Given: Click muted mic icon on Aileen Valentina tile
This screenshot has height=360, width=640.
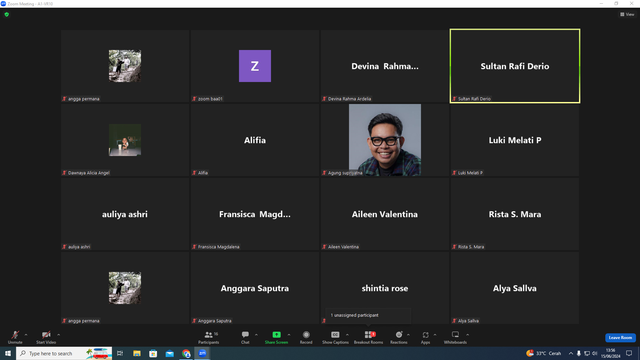Looking at the screenshot, I should (324, 247).
